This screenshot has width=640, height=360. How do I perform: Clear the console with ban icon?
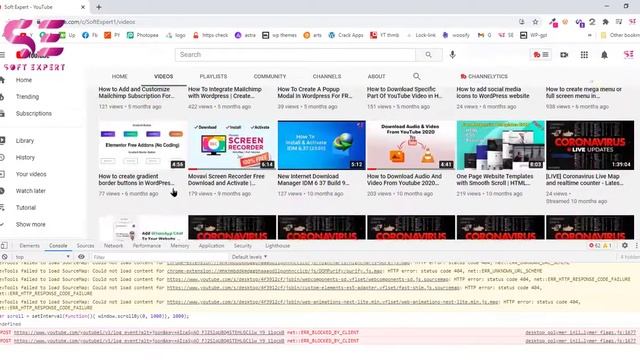4,257
